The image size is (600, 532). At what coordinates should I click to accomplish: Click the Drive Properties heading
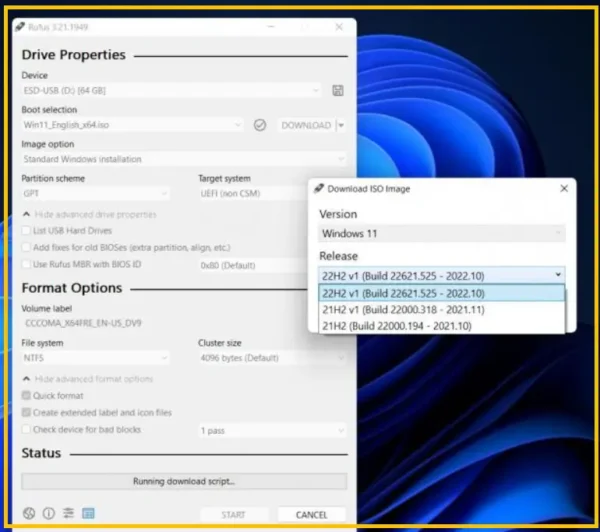73,55
